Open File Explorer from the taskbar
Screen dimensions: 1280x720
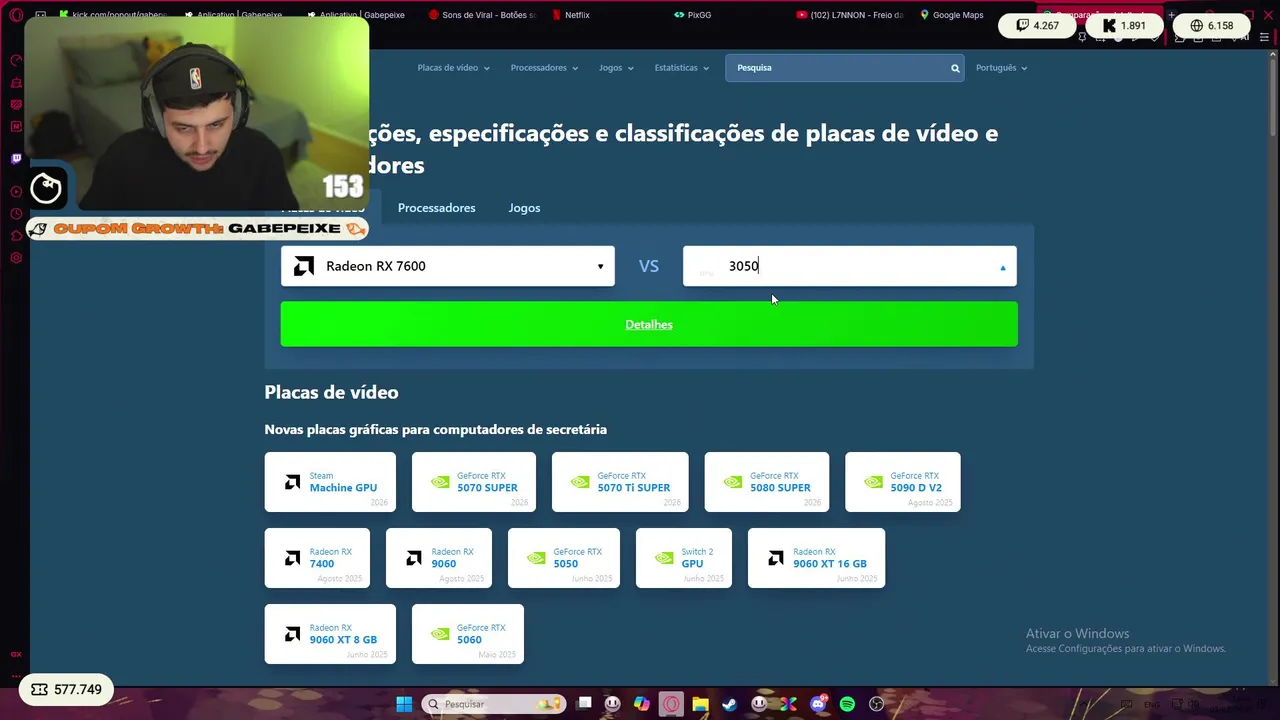point(700,704)
